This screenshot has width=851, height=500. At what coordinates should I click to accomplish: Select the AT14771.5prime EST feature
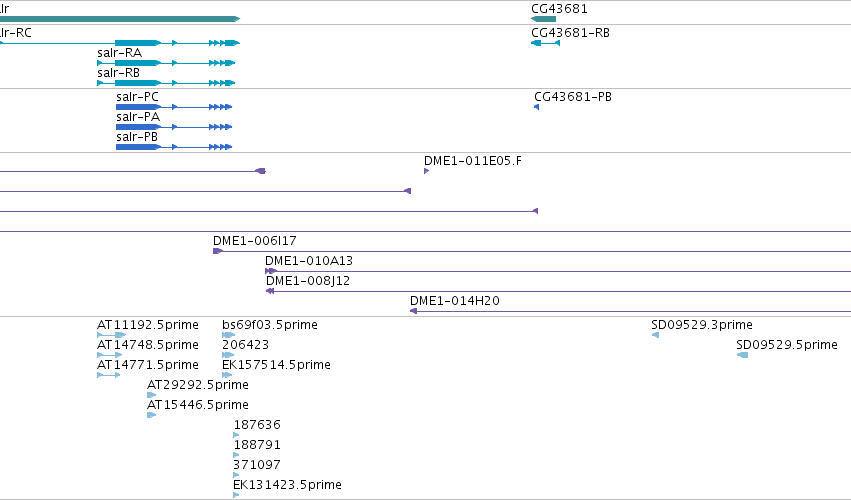coord(109,375)
